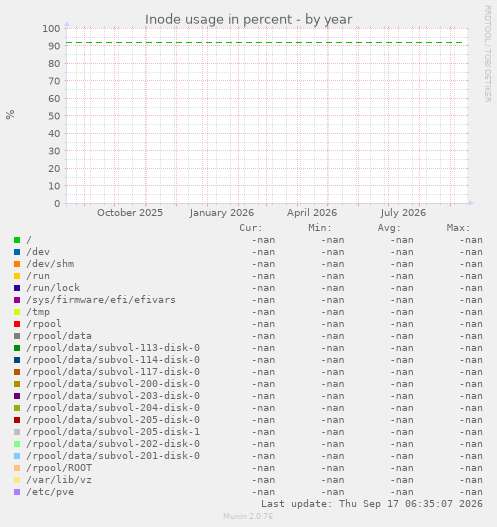This screenshot has height=527, width=497.
Task: Click the 'Munin 2.0.76' version text
Action: click(248, 516)
